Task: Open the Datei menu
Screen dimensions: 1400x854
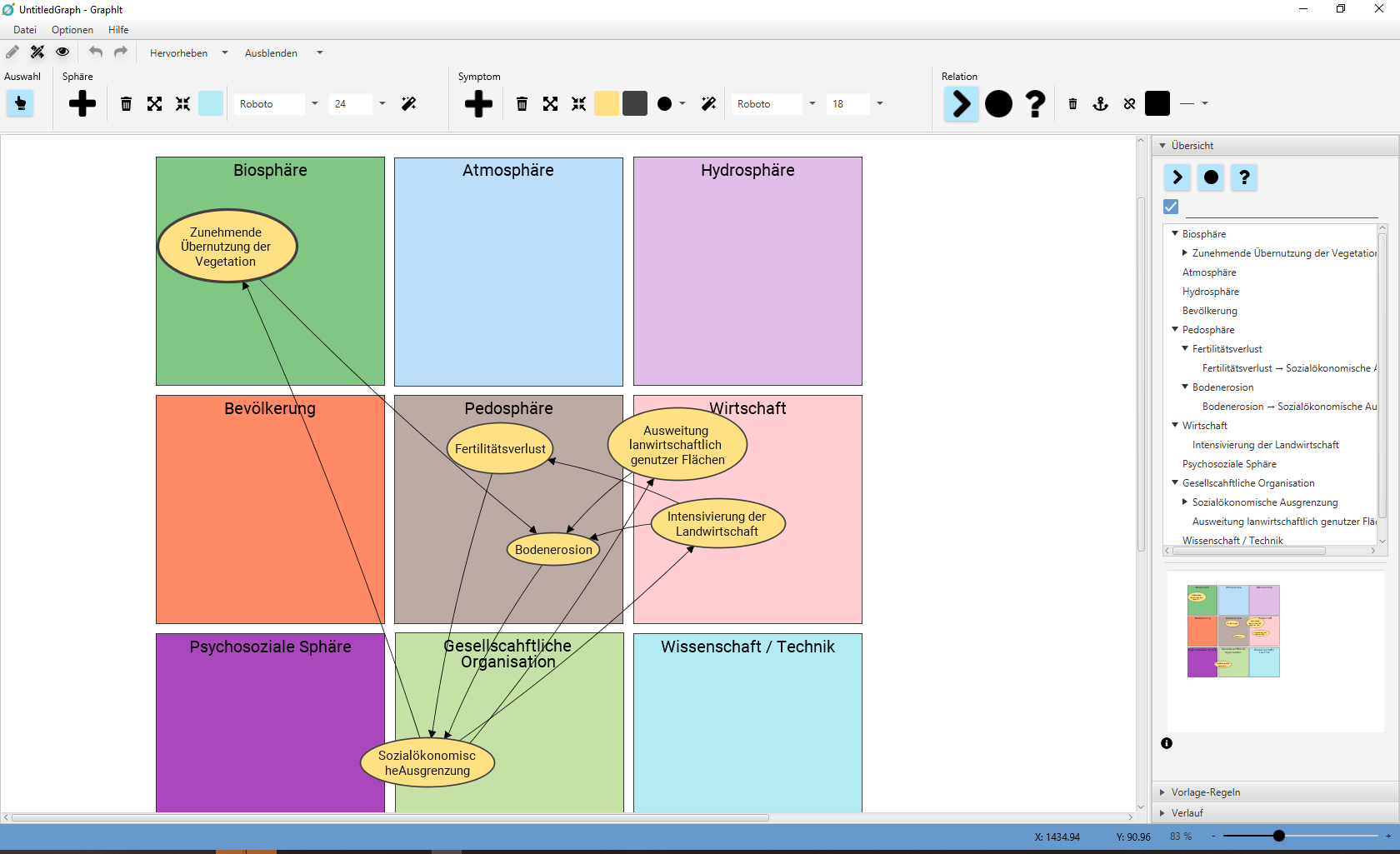Action: point(25,30)
